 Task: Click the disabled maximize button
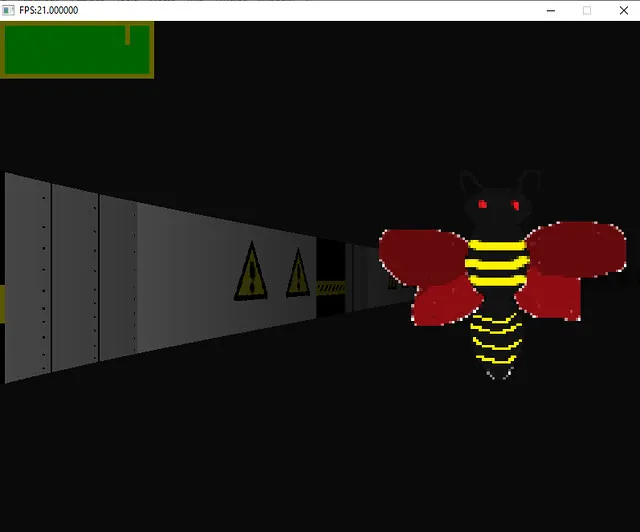coord(587,11)
